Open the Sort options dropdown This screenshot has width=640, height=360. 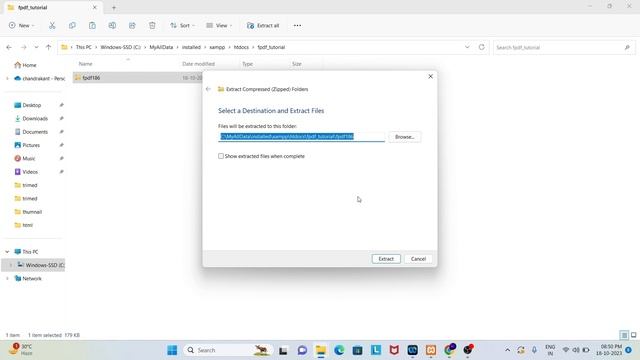(x=182, y=25)
